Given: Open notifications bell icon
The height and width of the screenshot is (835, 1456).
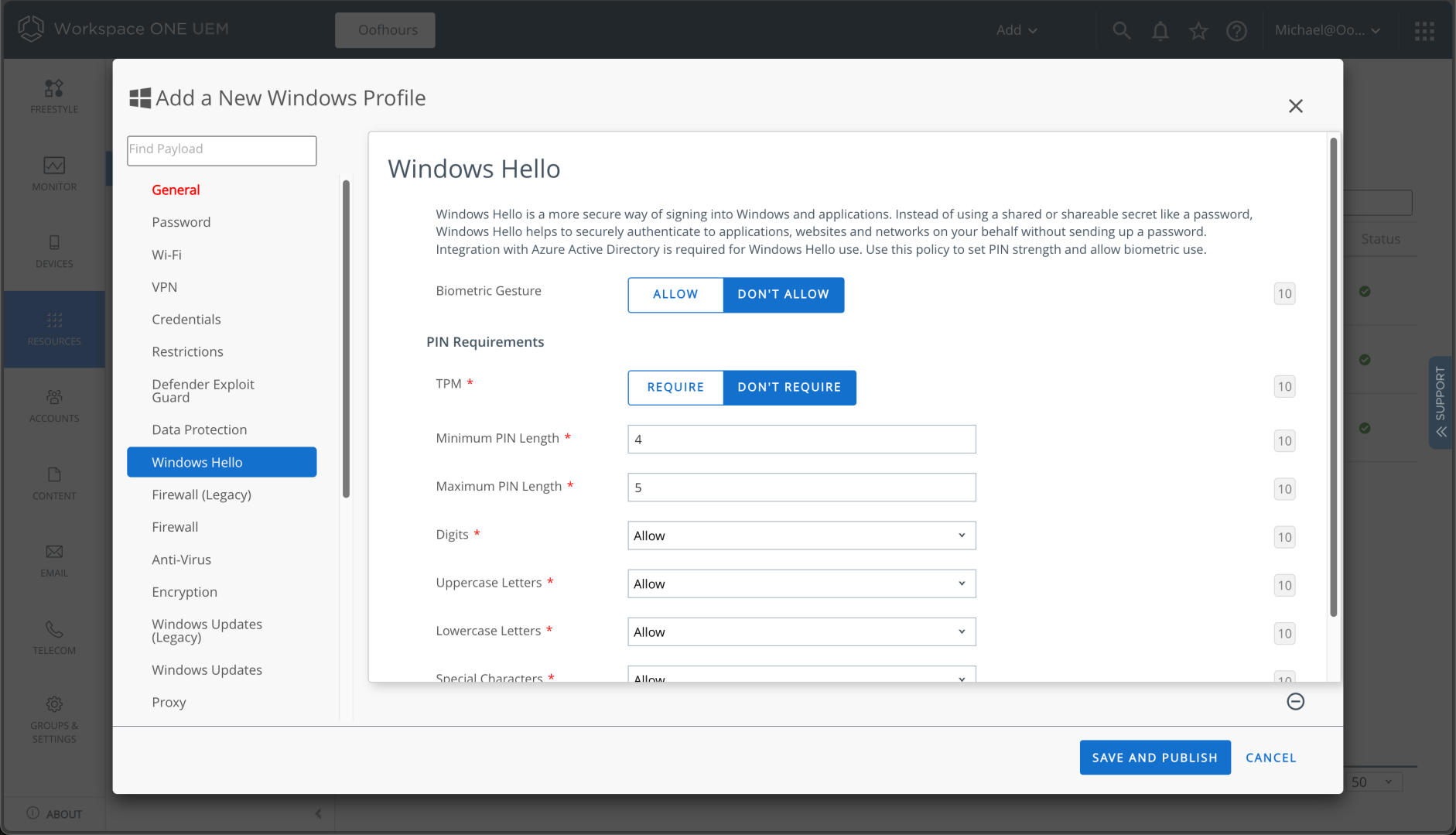Looking at the screenshot, I should point(1160,30).
